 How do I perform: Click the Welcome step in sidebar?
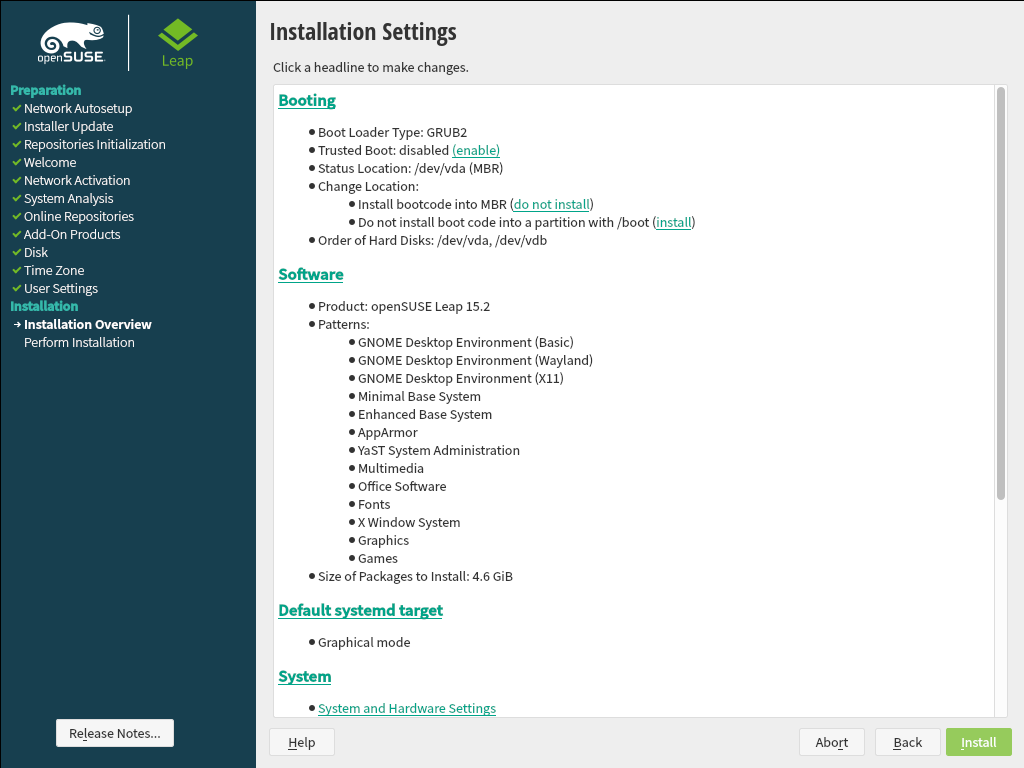(50, 163)
